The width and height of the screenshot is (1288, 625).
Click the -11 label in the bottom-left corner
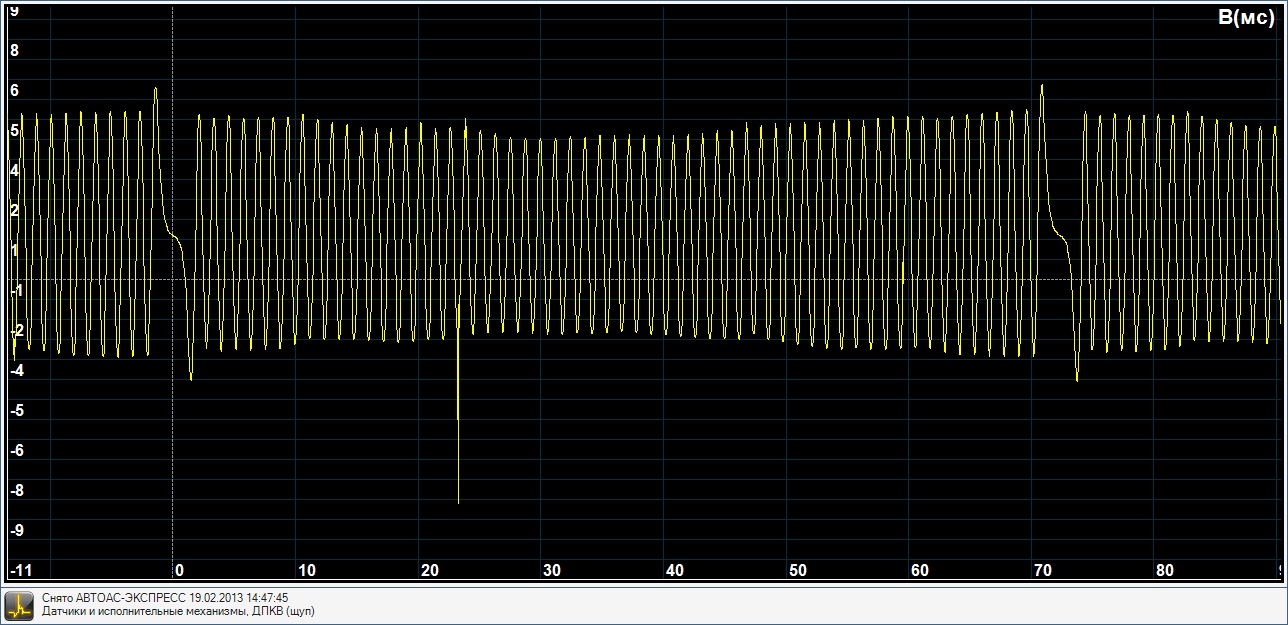pos(20,570)
